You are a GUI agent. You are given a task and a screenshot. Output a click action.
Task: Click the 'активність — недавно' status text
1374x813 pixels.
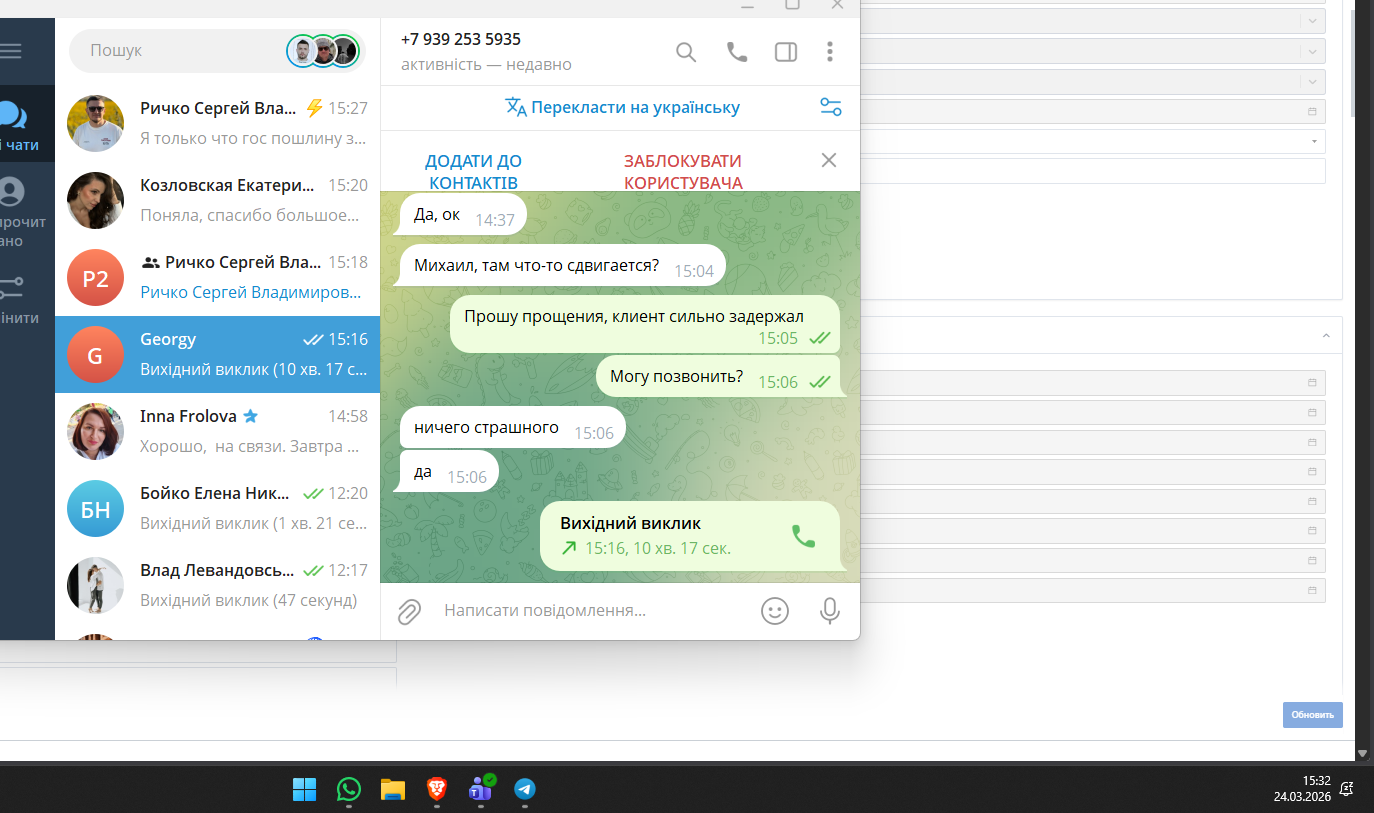(x=486, y=64)
